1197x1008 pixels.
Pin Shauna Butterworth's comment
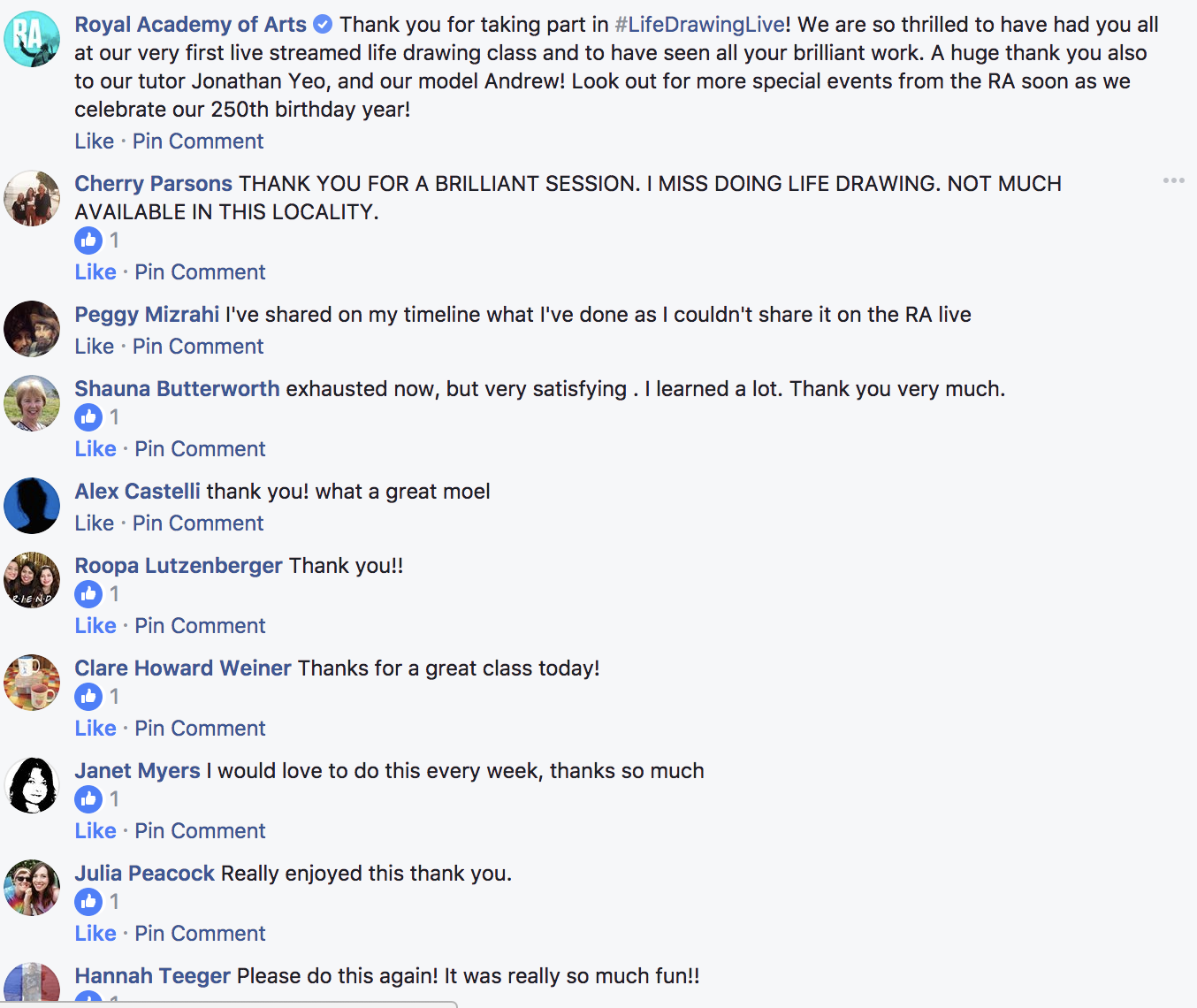[x=200, y=449]
